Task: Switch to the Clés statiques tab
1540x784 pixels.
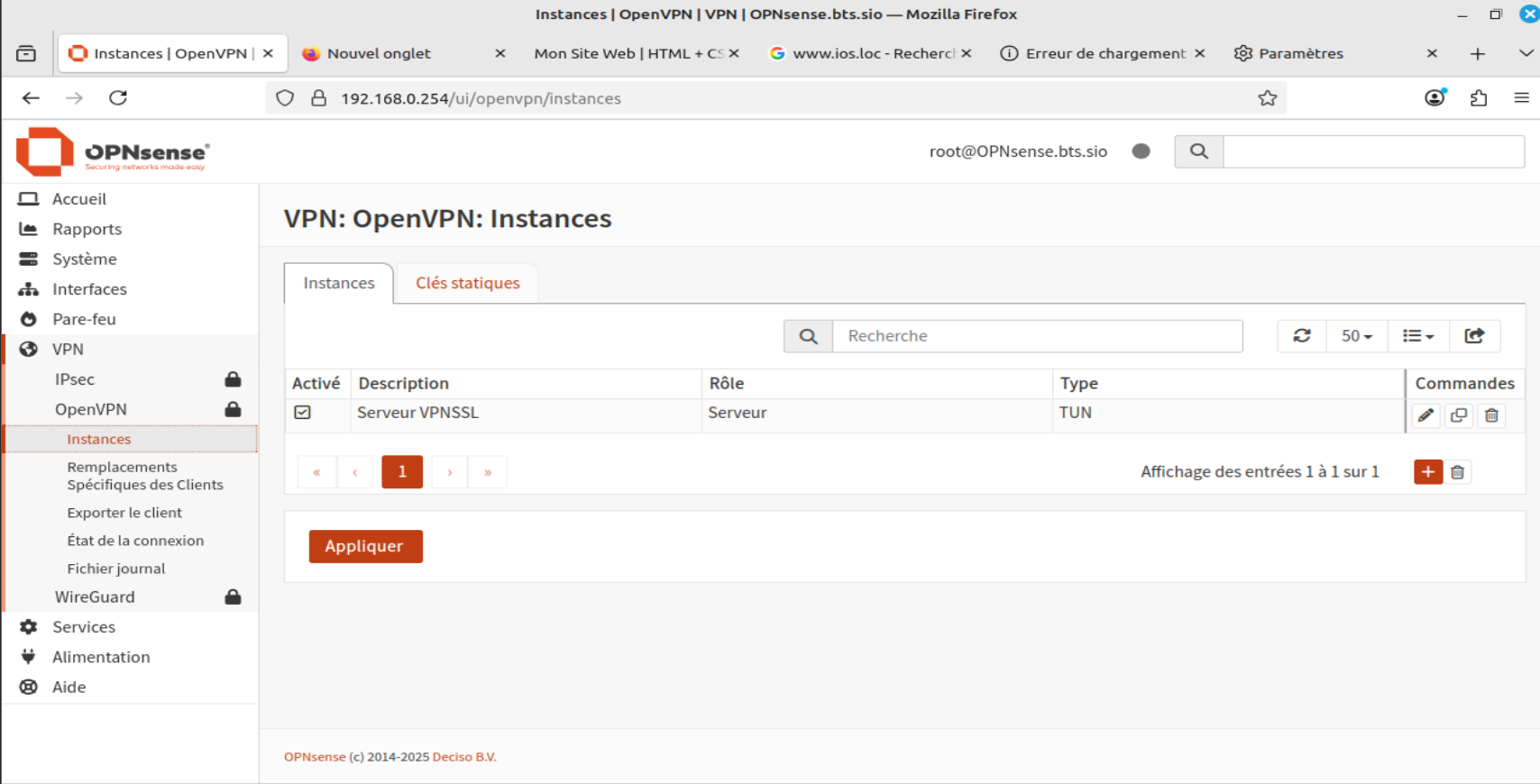Action: pyautogui.click(x=467, y=283)
